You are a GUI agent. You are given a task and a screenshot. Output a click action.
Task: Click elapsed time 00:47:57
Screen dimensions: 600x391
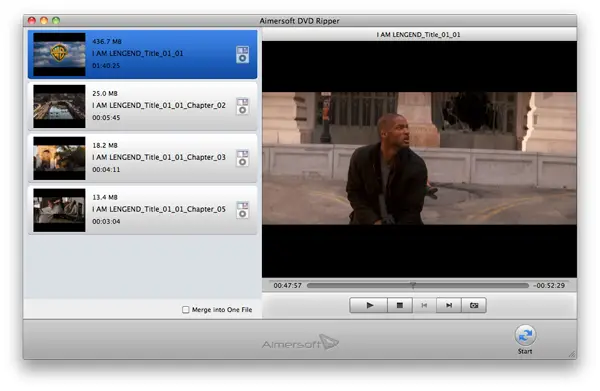point(287,285)
